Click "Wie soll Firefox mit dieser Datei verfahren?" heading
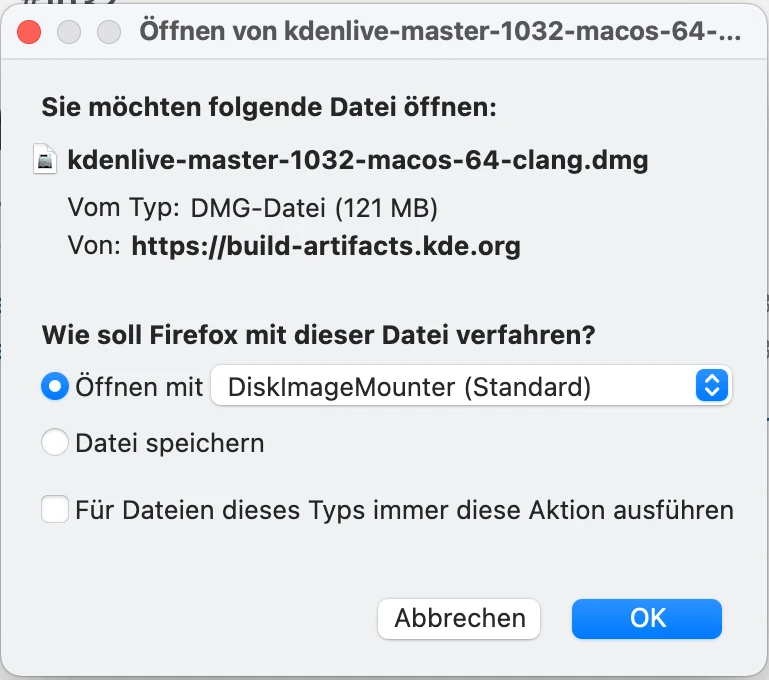Screen dimensions: 769x680 point(318,335)
